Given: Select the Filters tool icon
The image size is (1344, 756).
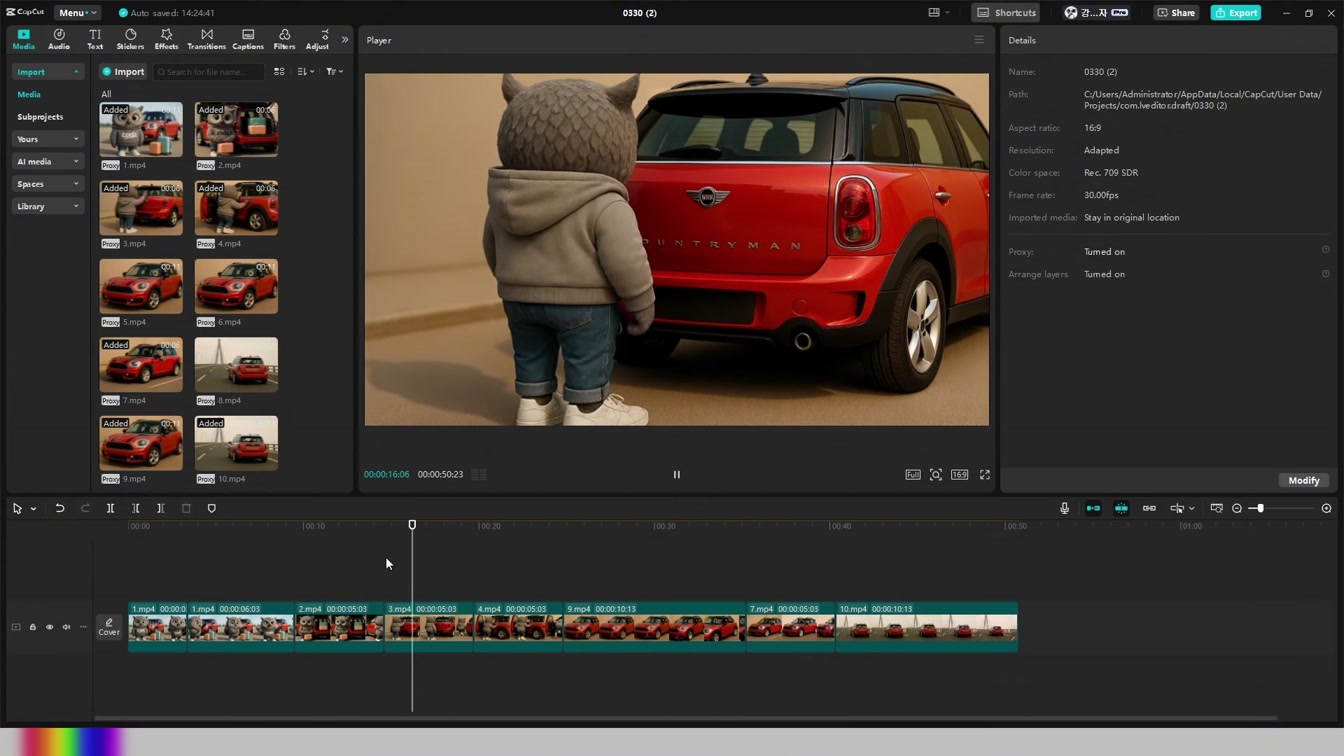Looking at the screenshot, I should [284, 39].
